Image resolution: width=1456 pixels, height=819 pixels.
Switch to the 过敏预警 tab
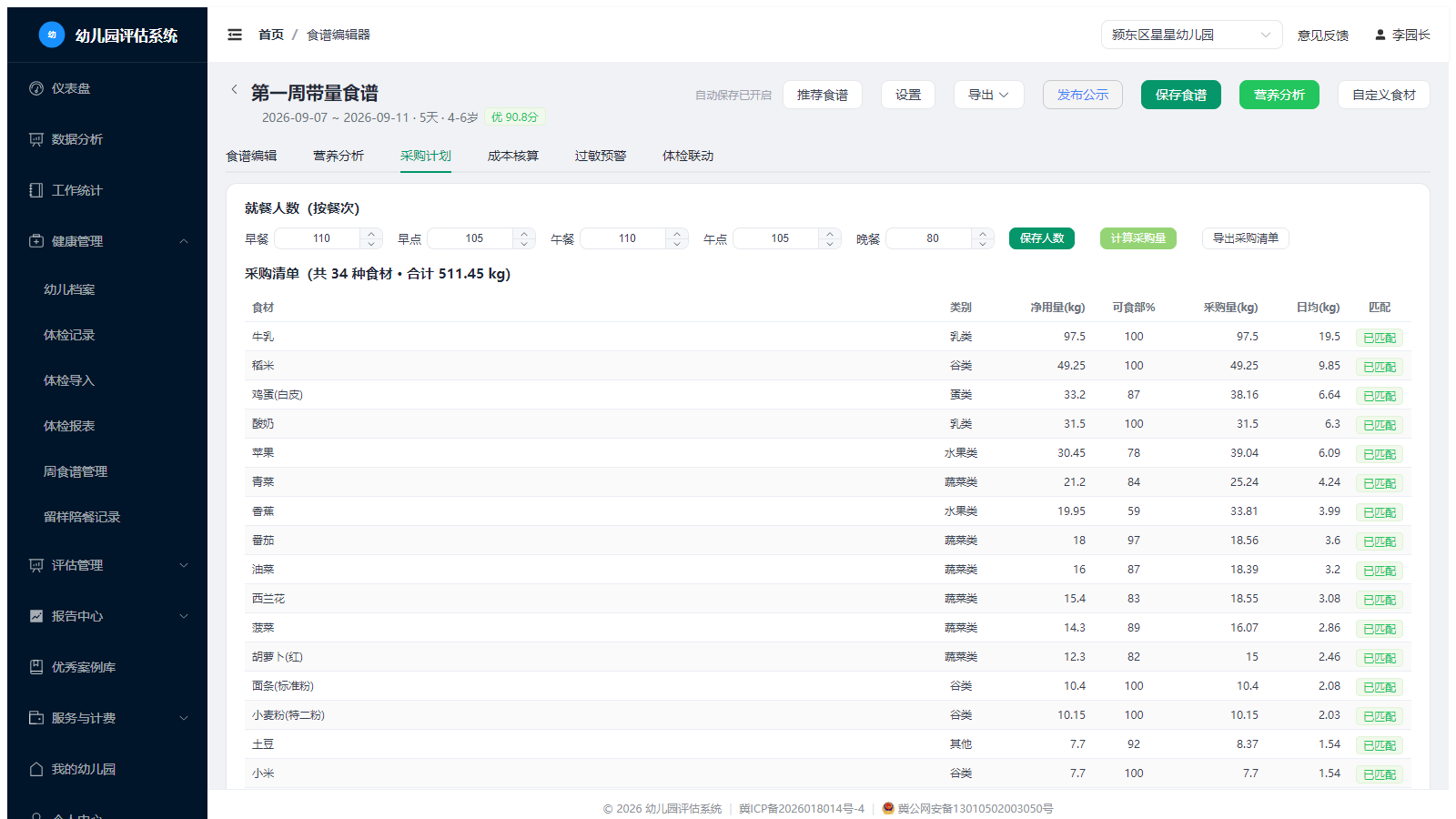coord(601,157)
